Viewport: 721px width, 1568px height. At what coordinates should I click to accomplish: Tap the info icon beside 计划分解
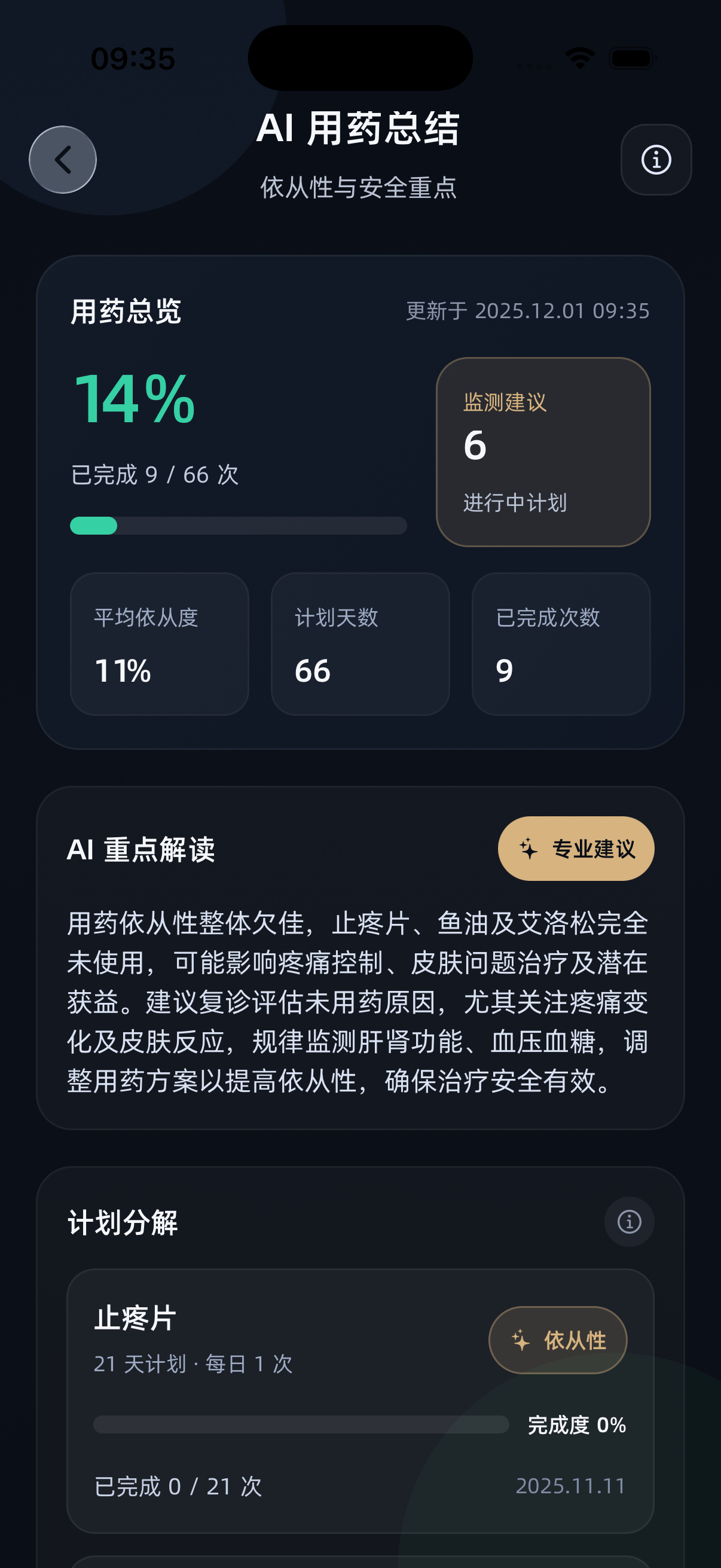coord(628,1221)
